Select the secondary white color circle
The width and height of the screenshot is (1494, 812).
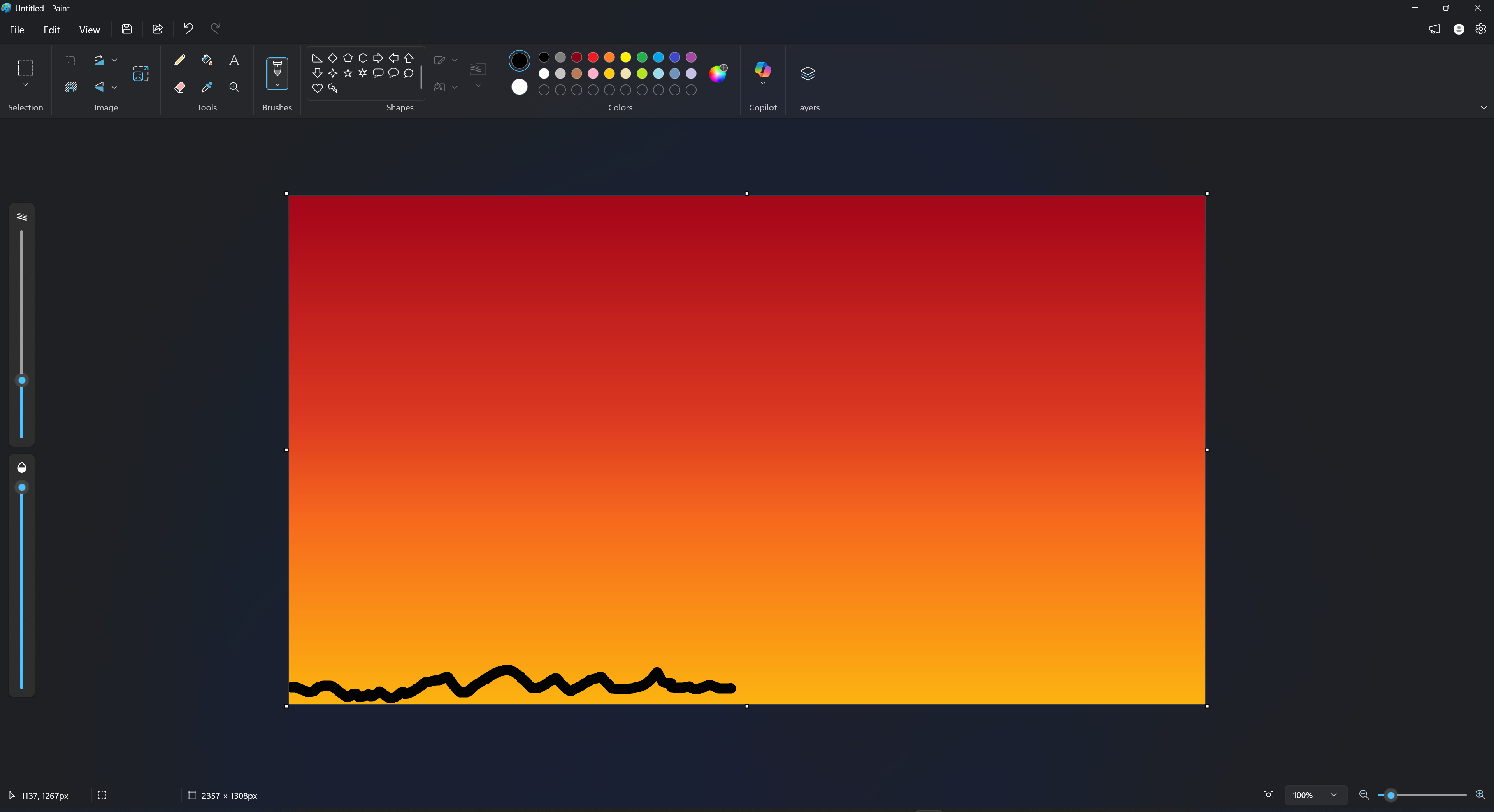[519, 87]
